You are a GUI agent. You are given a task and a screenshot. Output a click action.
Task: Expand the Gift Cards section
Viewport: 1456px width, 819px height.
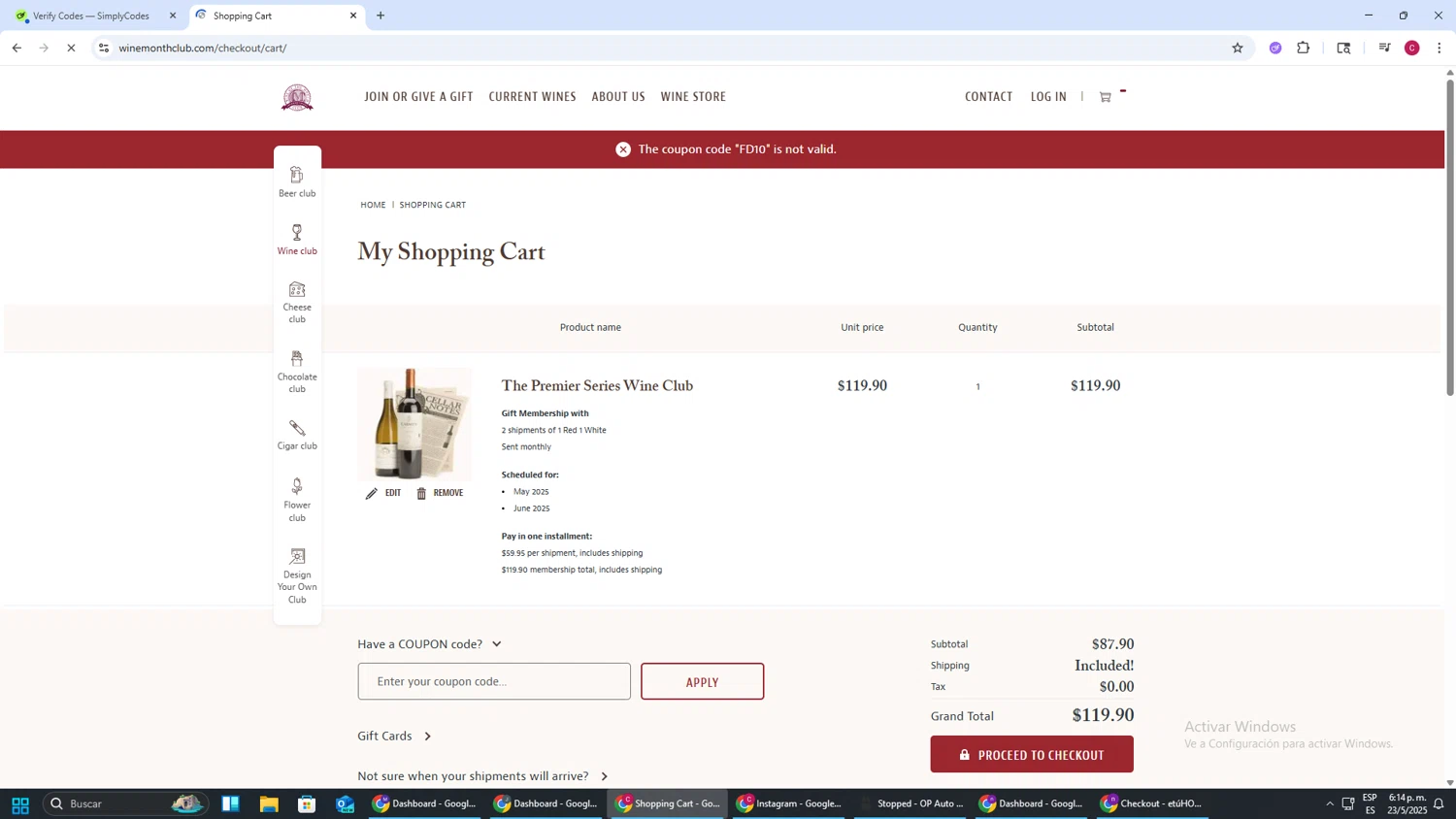394,737
